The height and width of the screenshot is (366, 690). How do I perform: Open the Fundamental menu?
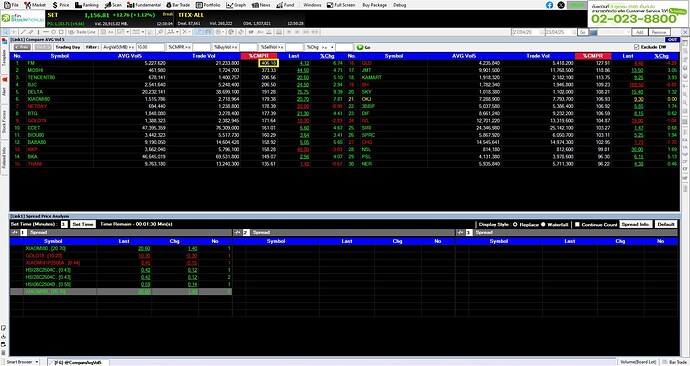pos(144,5)
